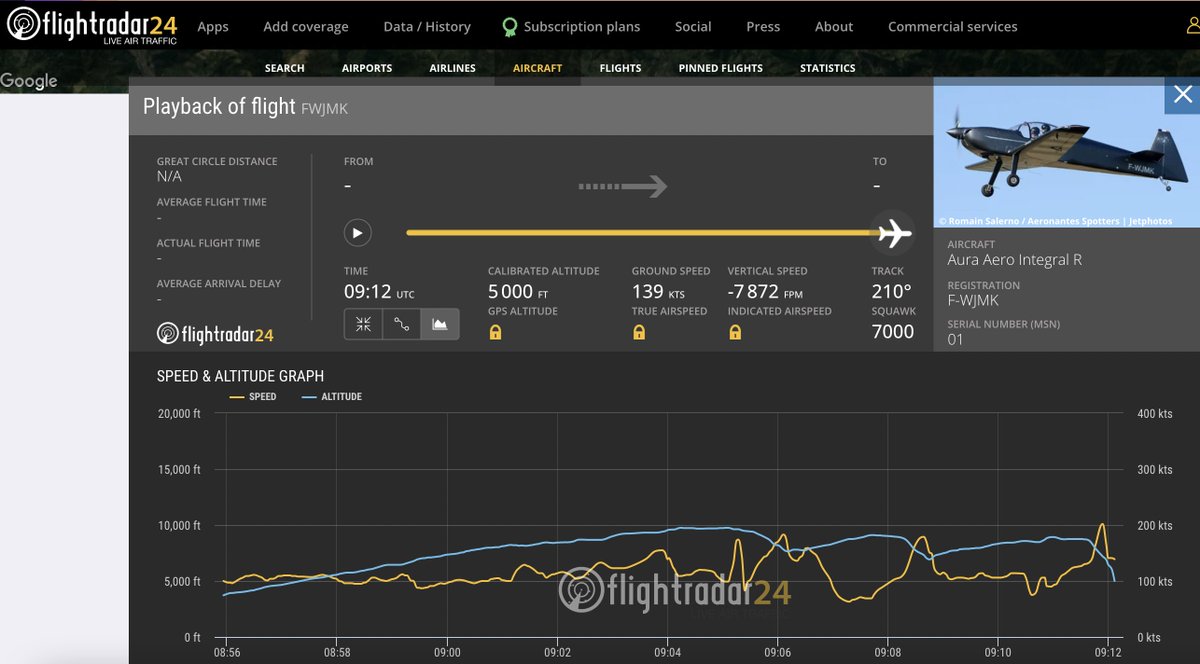Click the 09:04 time label on the graph axis
The image size is (1200, 664).
(x=668, y=652)
